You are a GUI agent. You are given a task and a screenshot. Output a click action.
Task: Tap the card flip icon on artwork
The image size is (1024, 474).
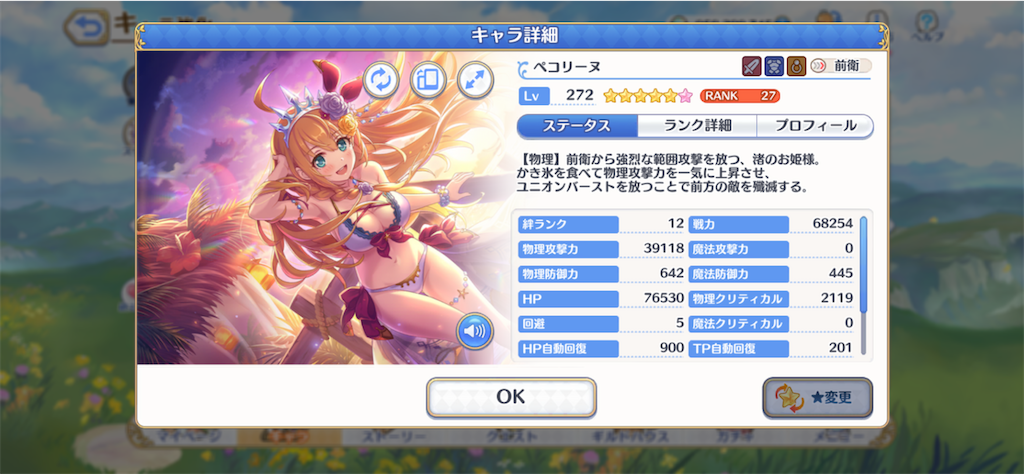pos(428,80)
